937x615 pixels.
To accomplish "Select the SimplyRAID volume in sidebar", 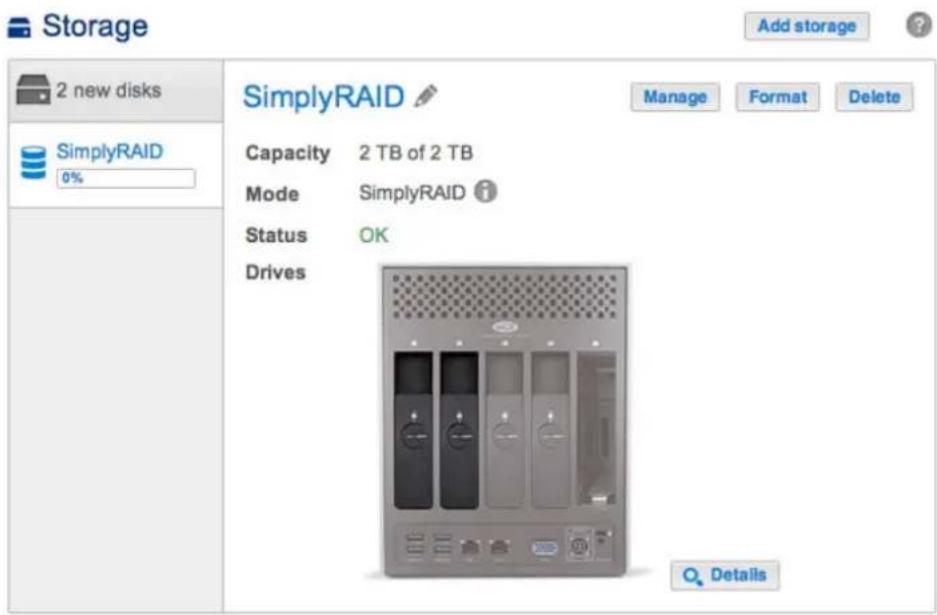I will click(x=116, y=166).
